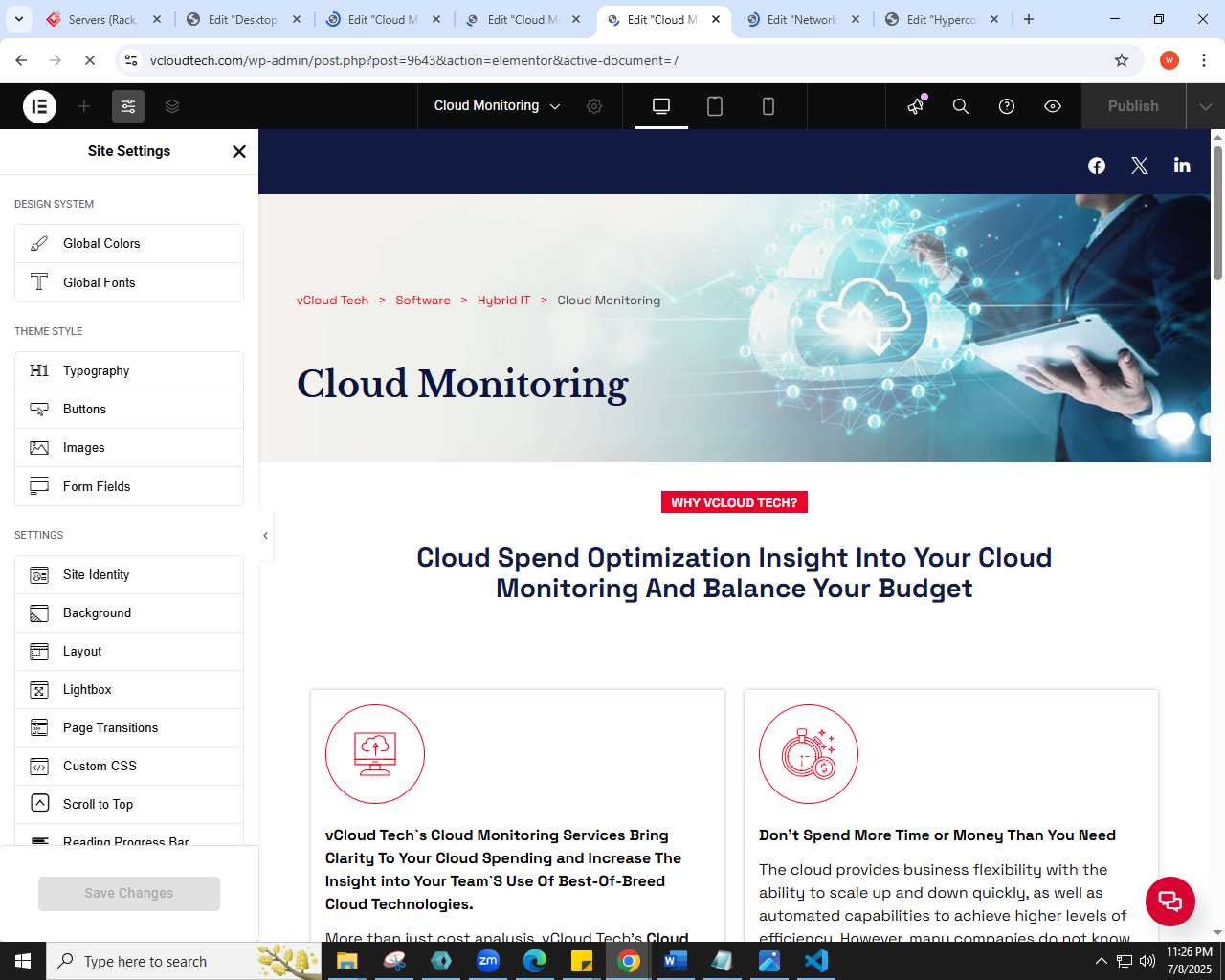Open Chrome three-dot menu
Image resolution: width=1225 pixels, height=980 pixels.
click(x=1203, y=60)
